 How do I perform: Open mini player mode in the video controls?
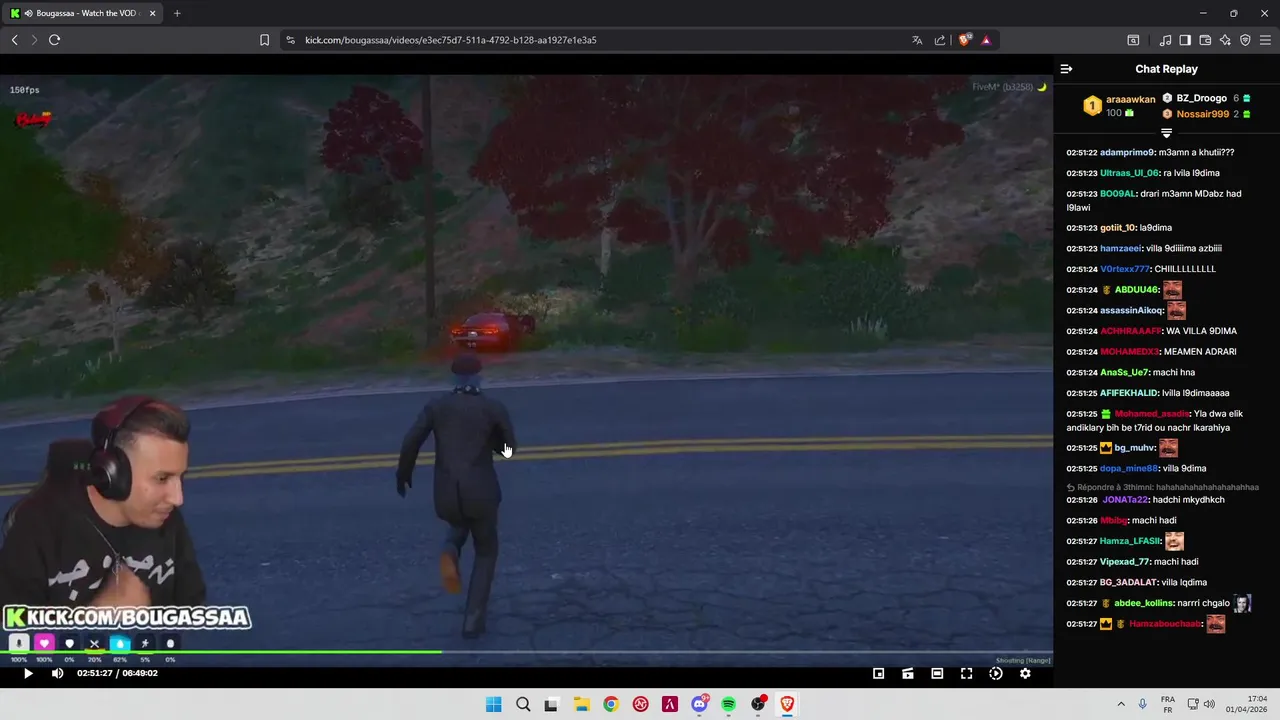[878, 674]
